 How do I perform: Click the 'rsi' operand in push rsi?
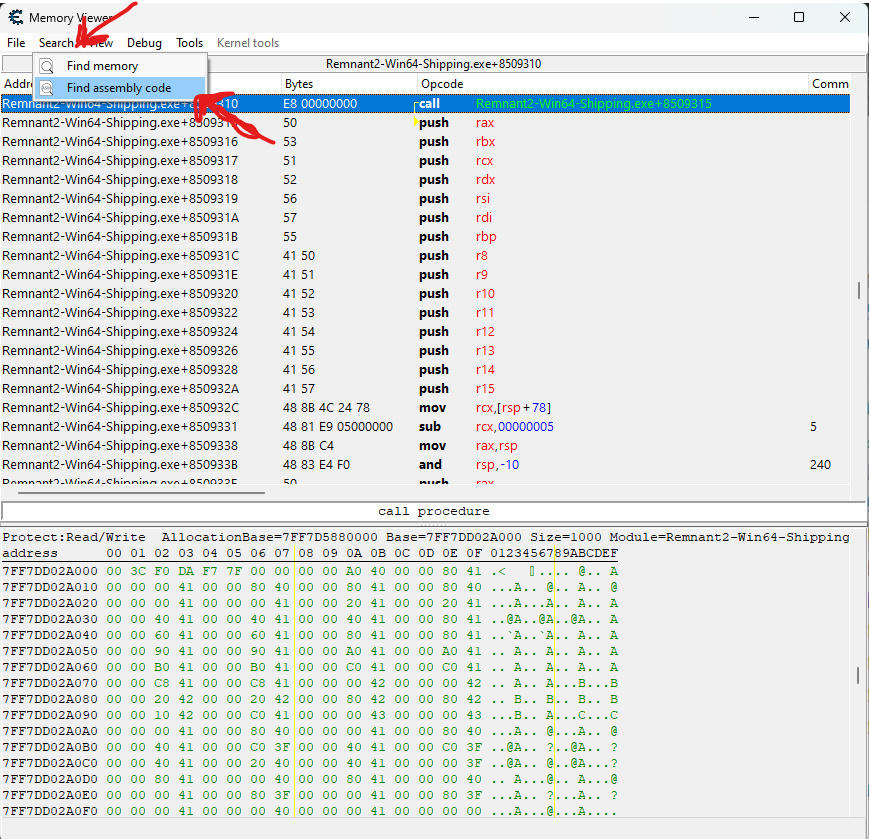pos(483,198)
